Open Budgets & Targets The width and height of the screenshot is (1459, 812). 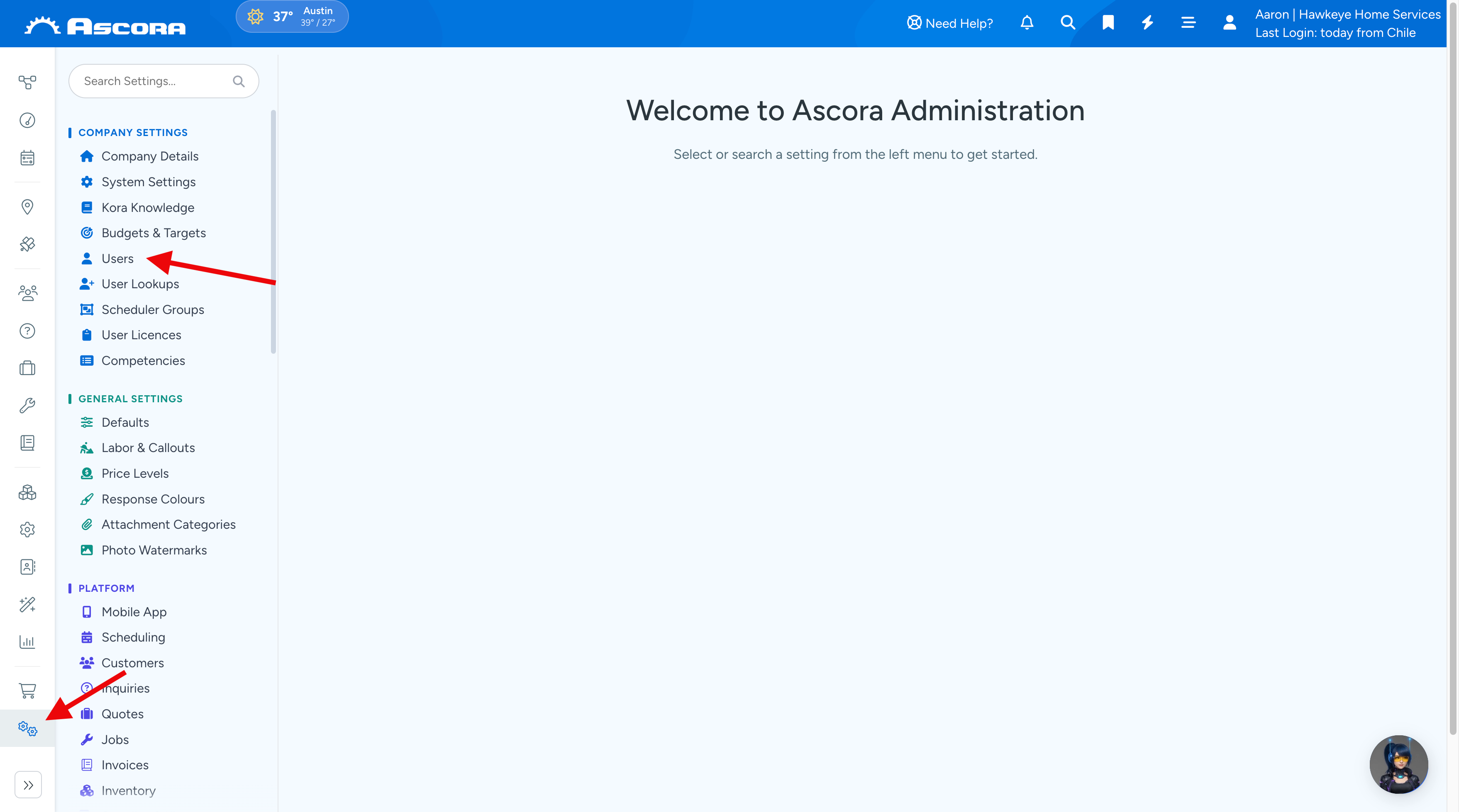(x=143, y=233)
